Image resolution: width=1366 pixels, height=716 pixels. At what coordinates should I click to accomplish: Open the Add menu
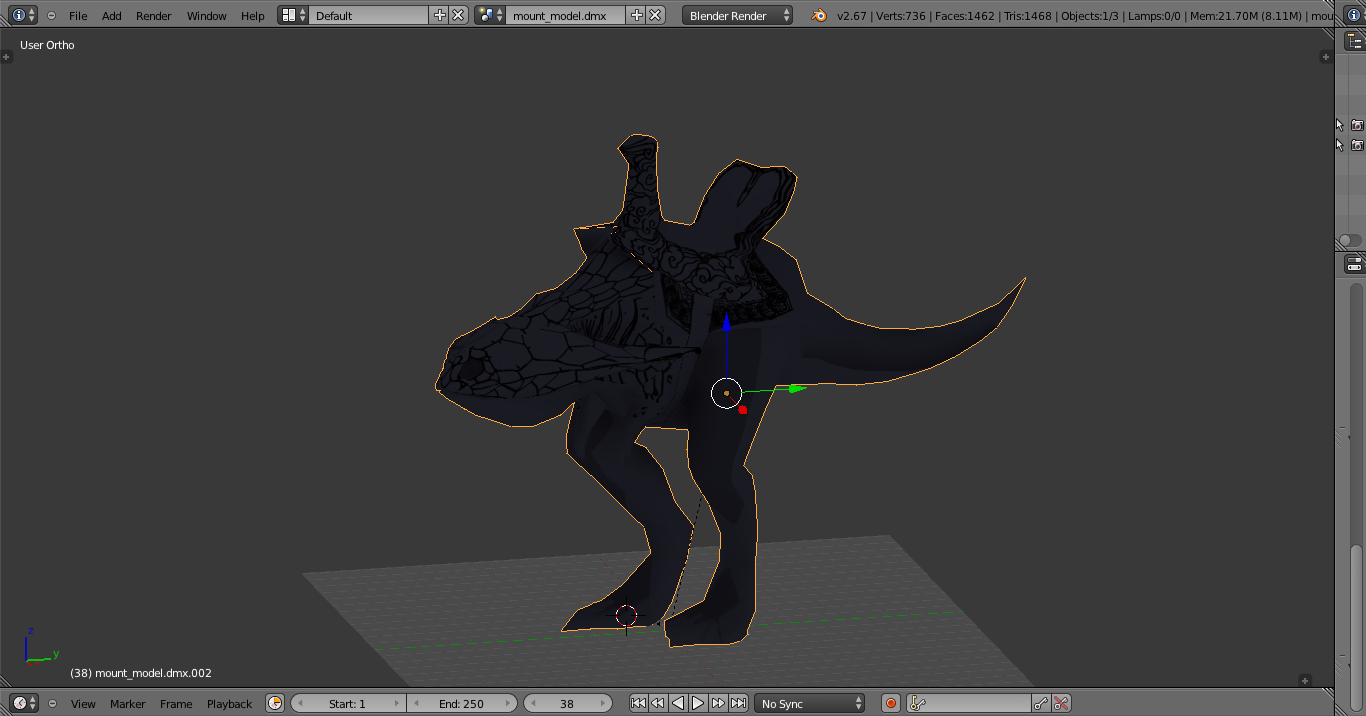112,16
